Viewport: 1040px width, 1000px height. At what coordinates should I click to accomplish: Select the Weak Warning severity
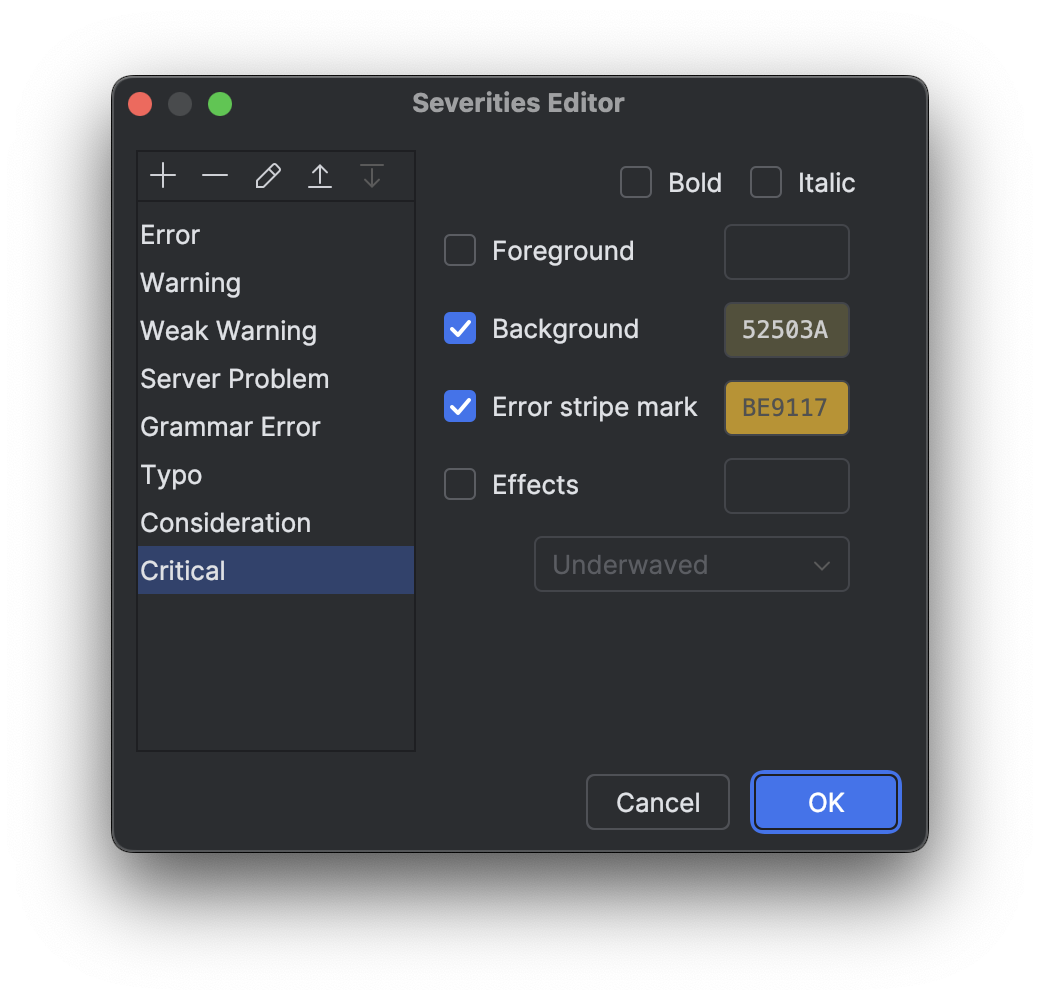click(x=228, y=330)
